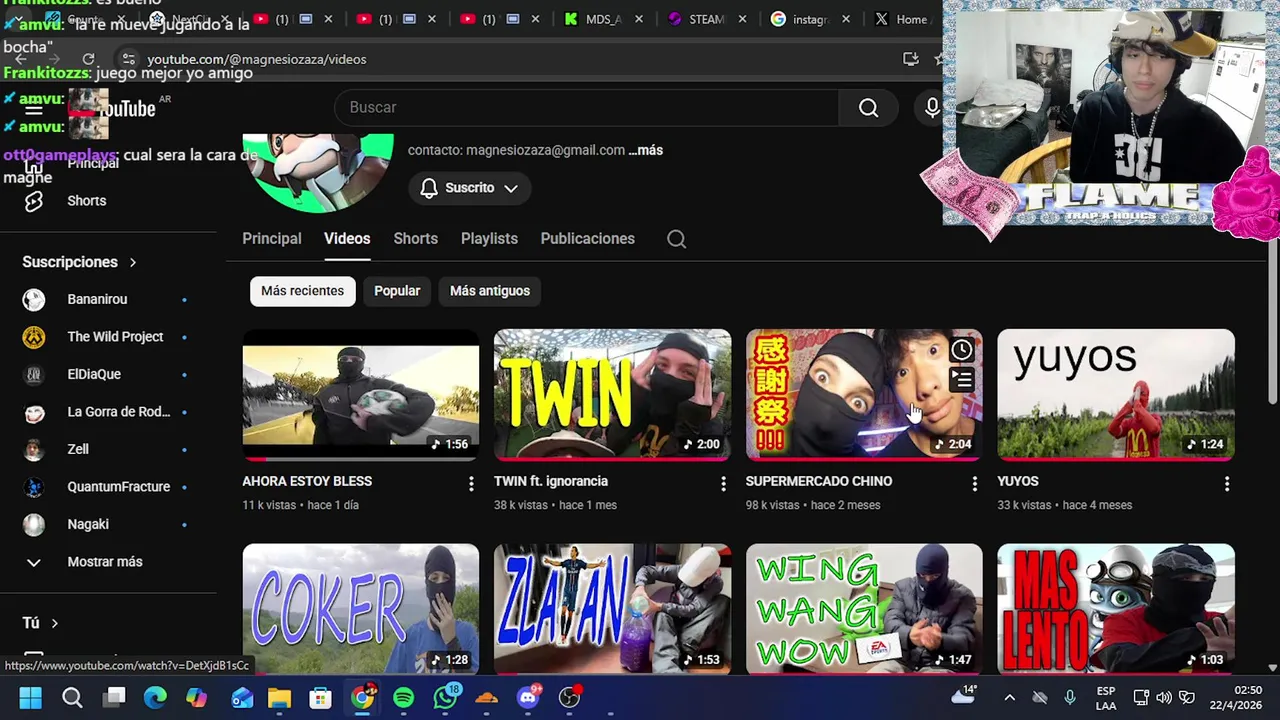Open options menu for AHORA ESTOY BLESS
The image size is (1280, 720).
click(471, 484)
